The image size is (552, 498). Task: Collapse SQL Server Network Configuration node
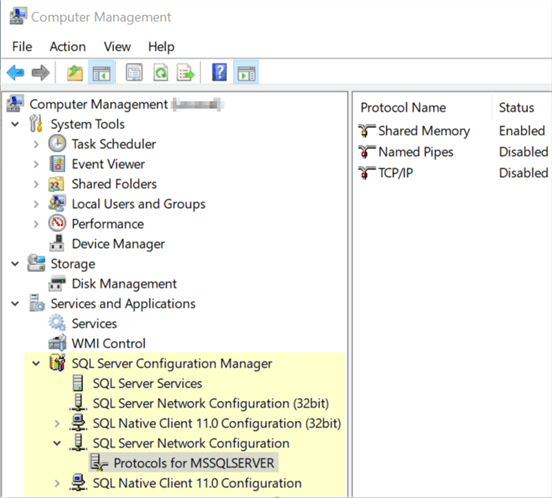click(x=57, y=443)
